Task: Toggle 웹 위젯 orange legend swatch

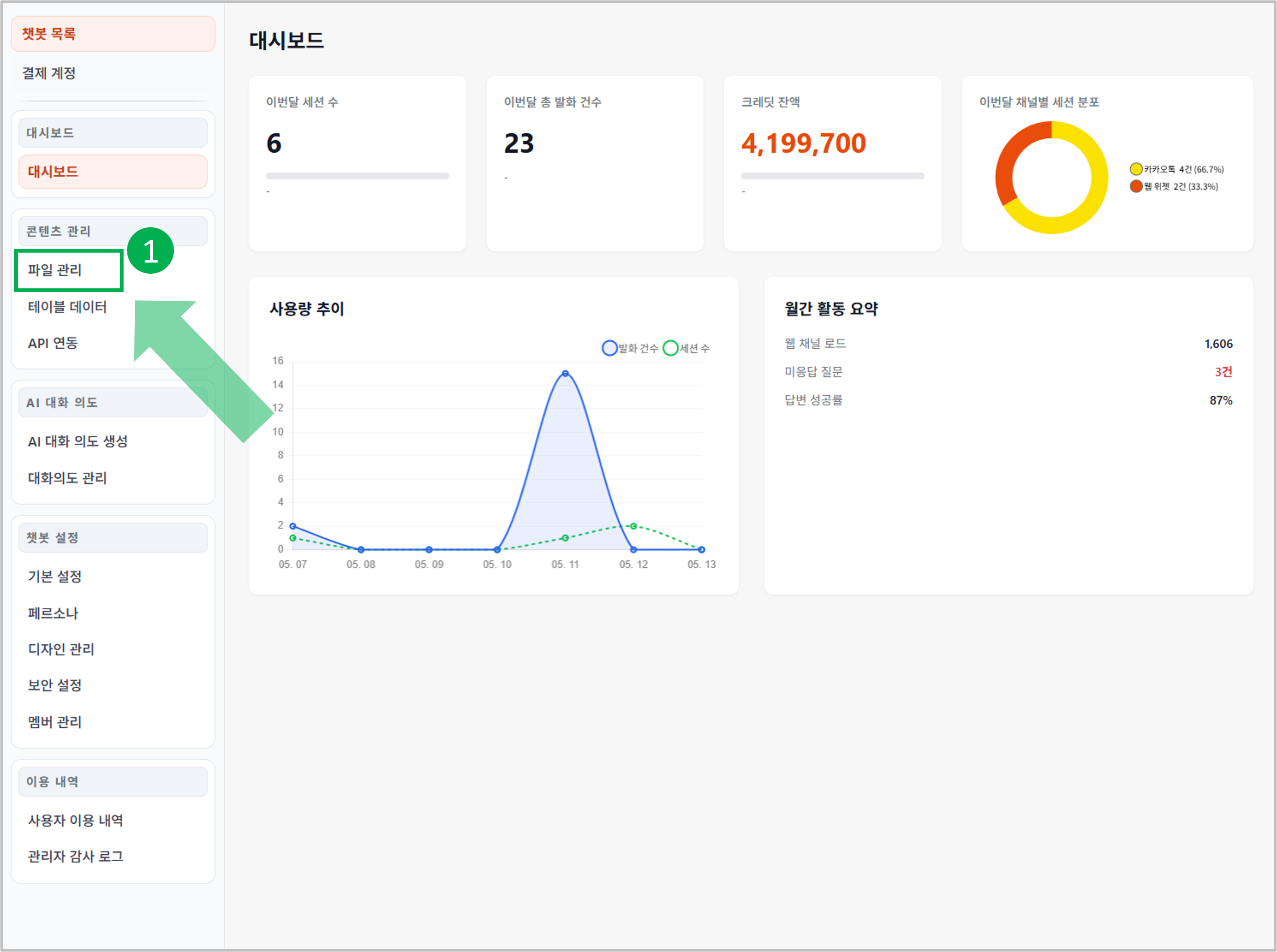Action: tap(1136, 186)
